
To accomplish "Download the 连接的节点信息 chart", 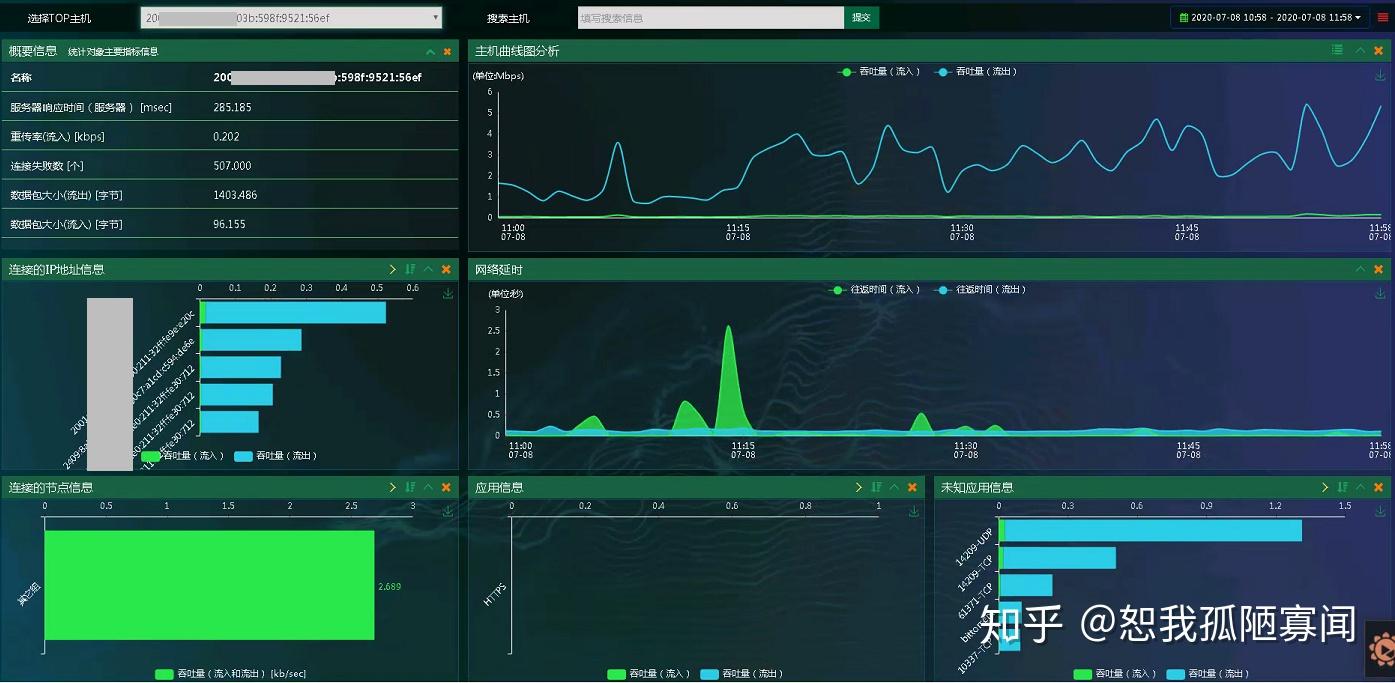I will click(448, 511).
